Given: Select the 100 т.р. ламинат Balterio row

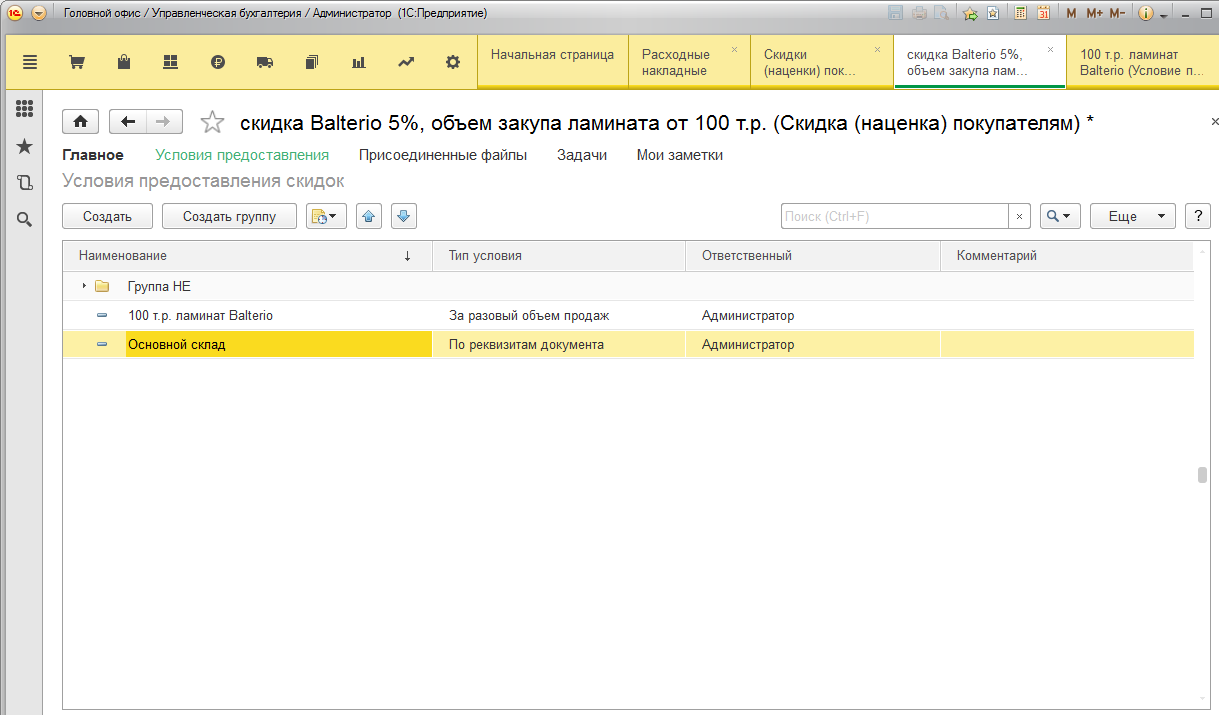Looking at the screenshot, I should (628, 316).
